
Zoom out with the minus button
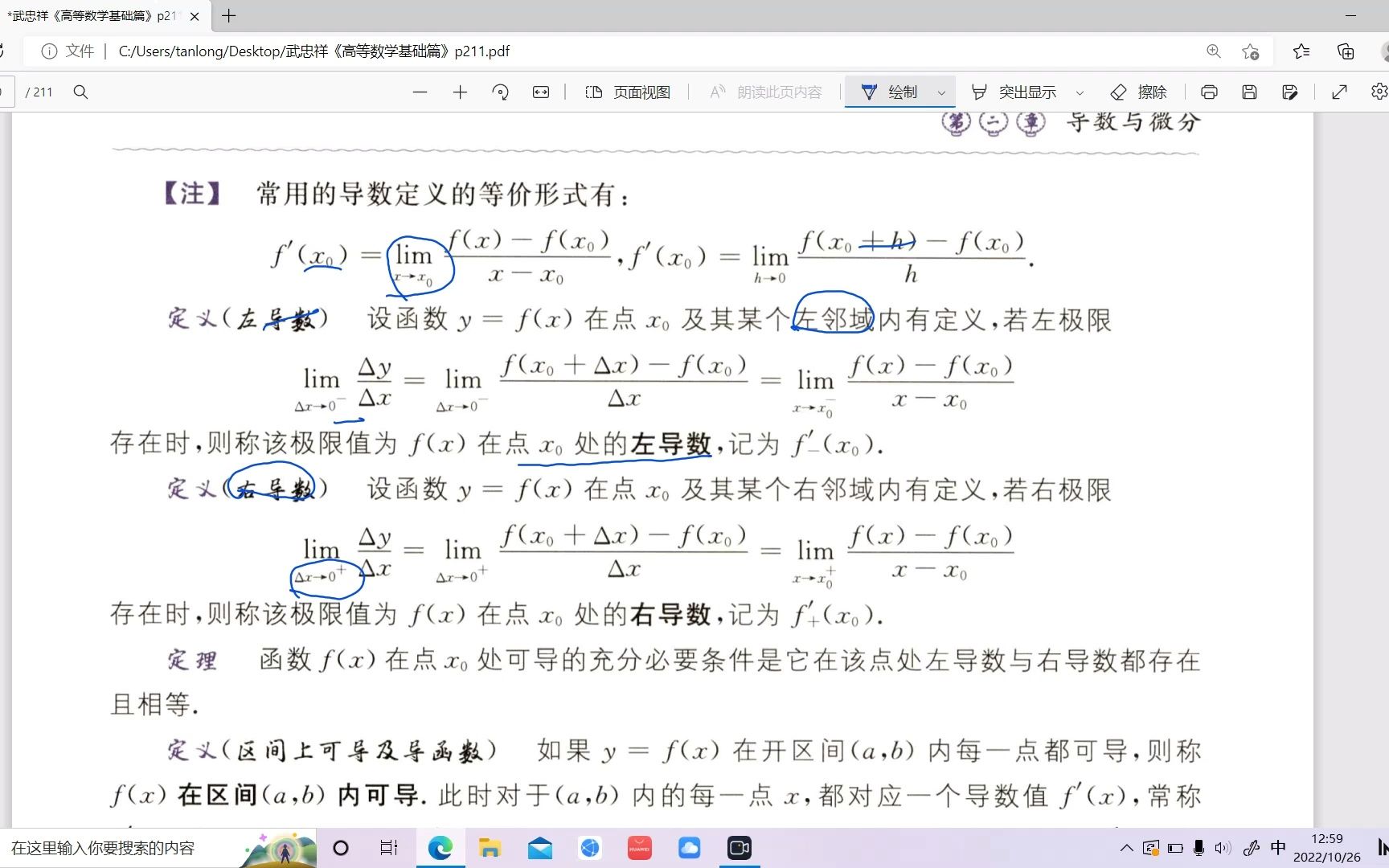click(420, 92)
